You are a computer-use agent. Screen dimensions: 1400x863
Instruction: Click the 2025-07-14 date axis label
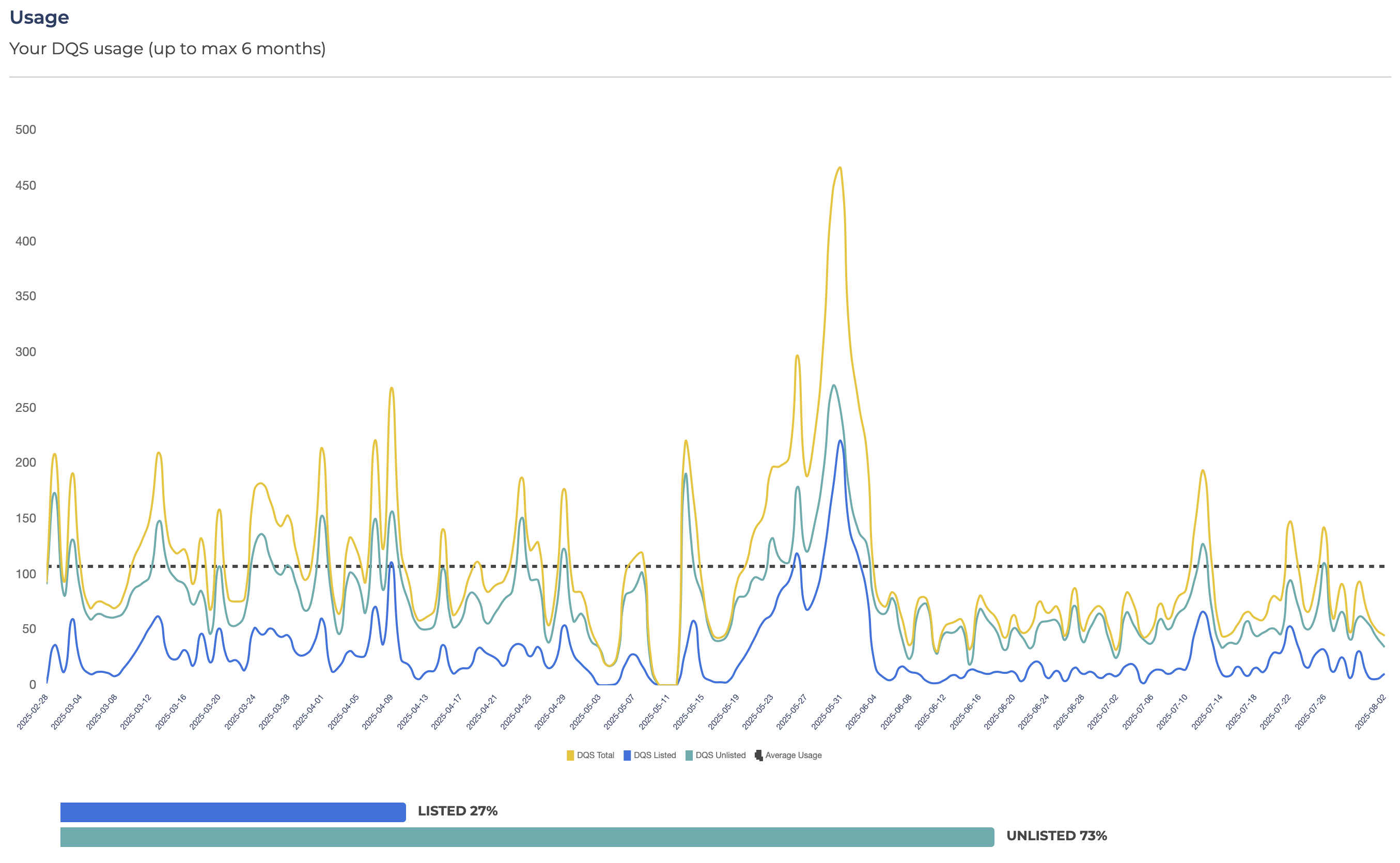(1207, 712)
